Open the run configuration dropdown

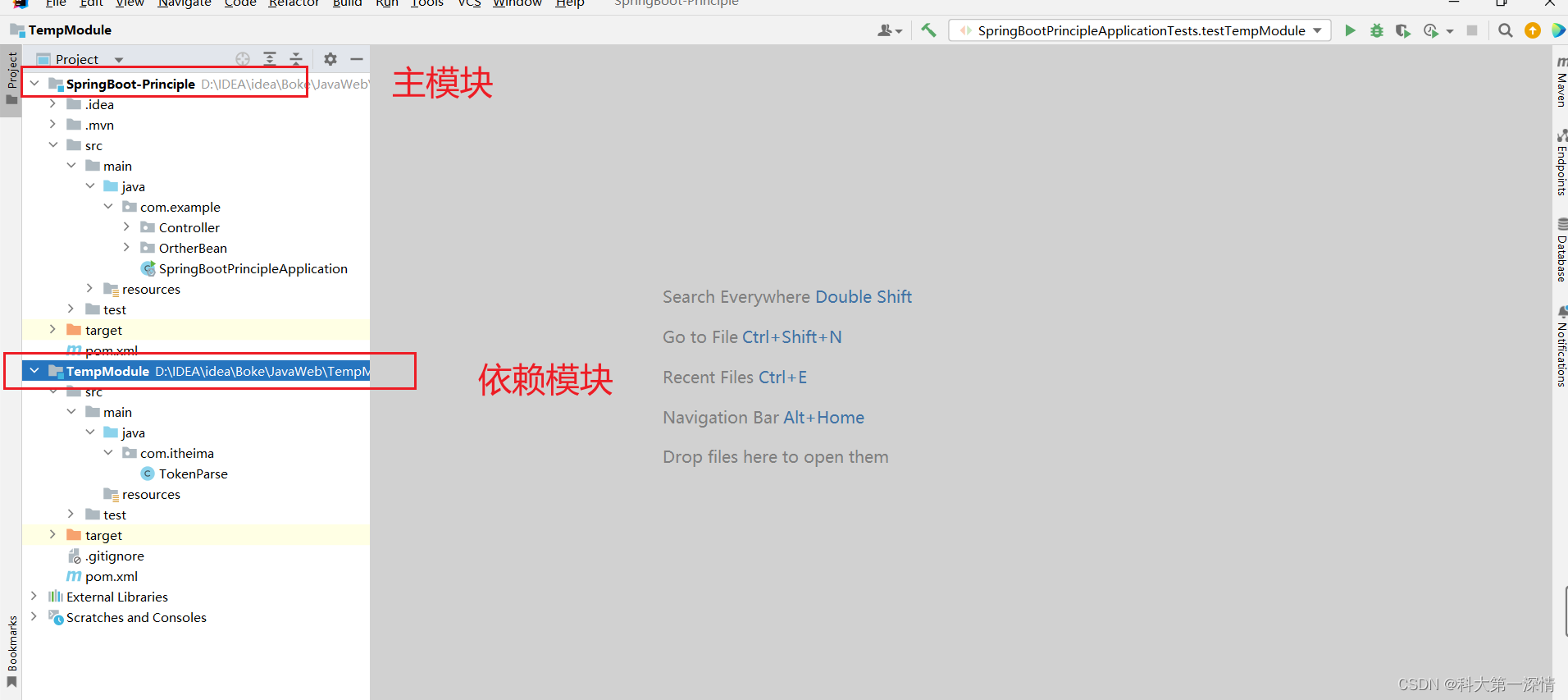[x=1140, y=30]
